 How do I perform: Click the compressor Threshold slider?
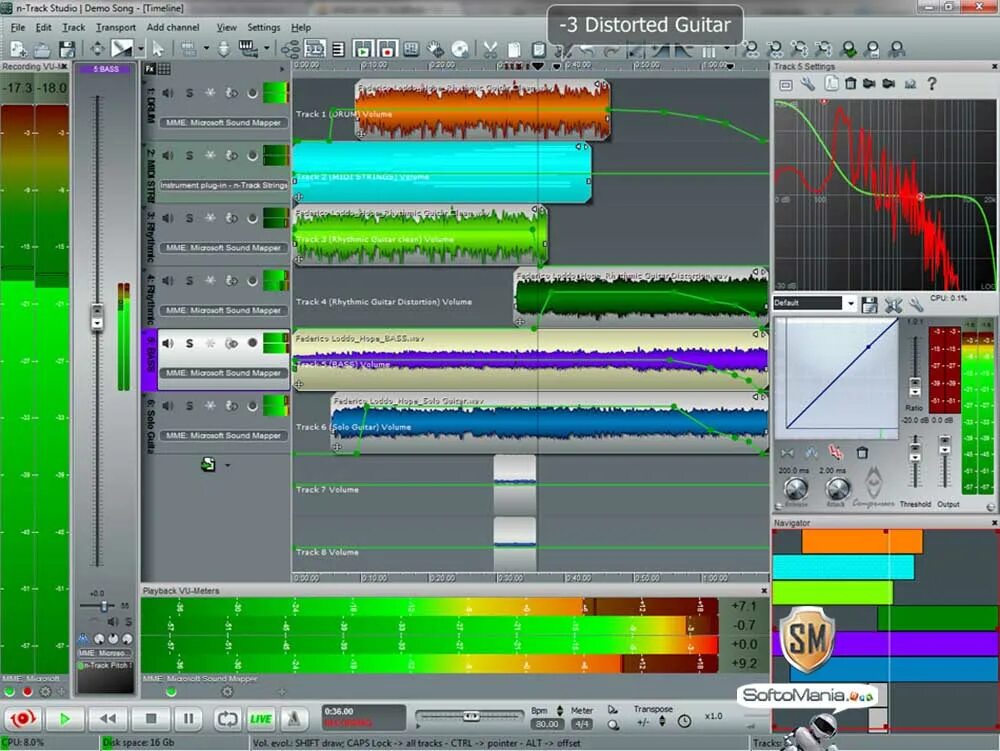tap(915, 462)
